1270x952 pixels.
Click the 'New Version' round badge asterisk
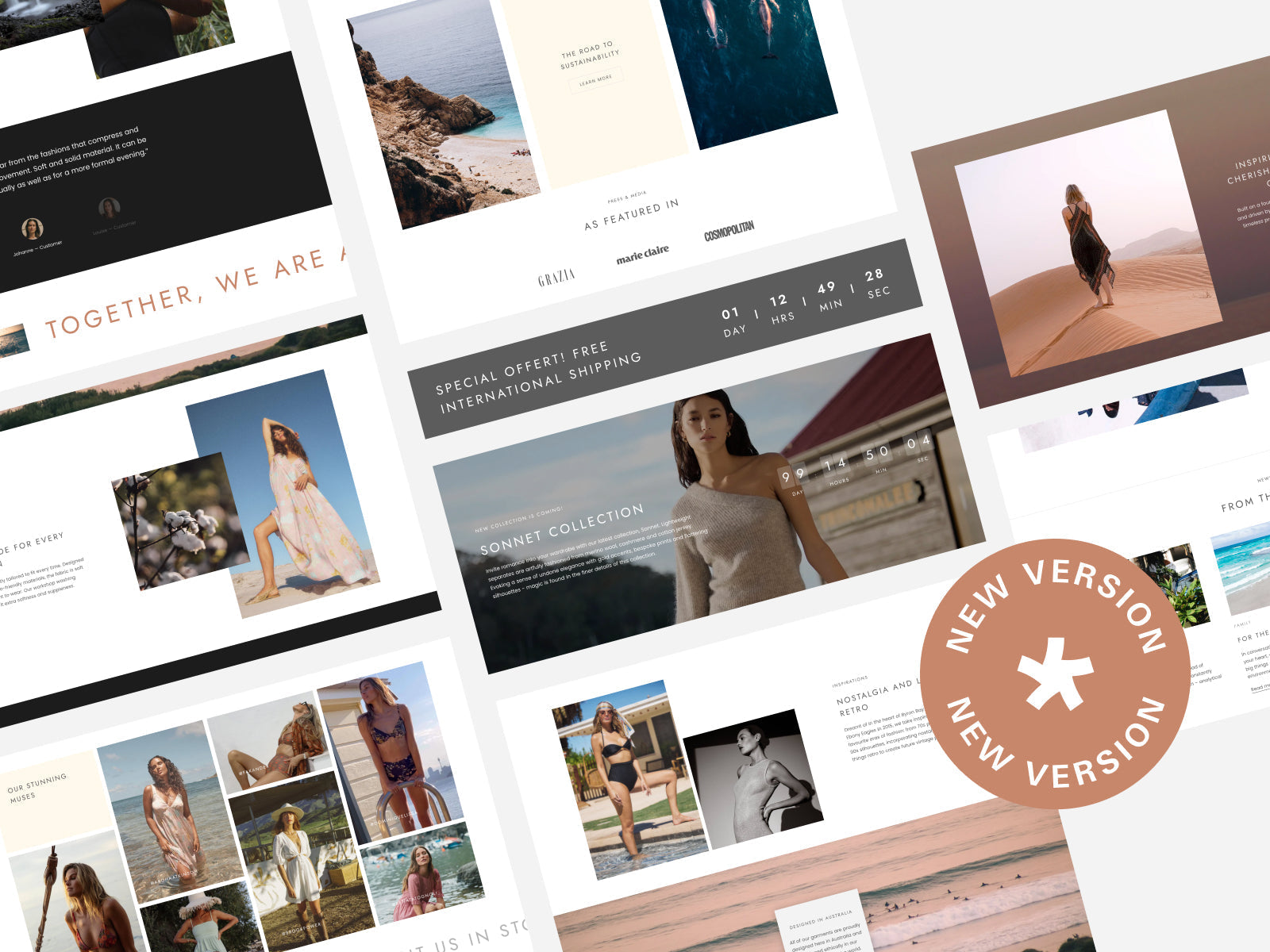[1055, 674]
